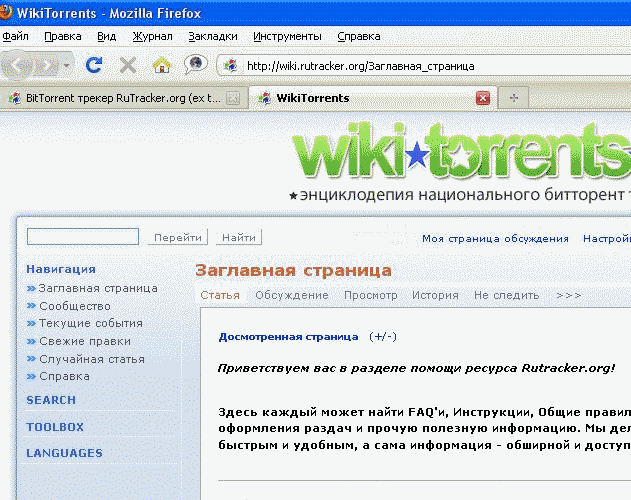Open the Закладки menu

pos(213,36)
